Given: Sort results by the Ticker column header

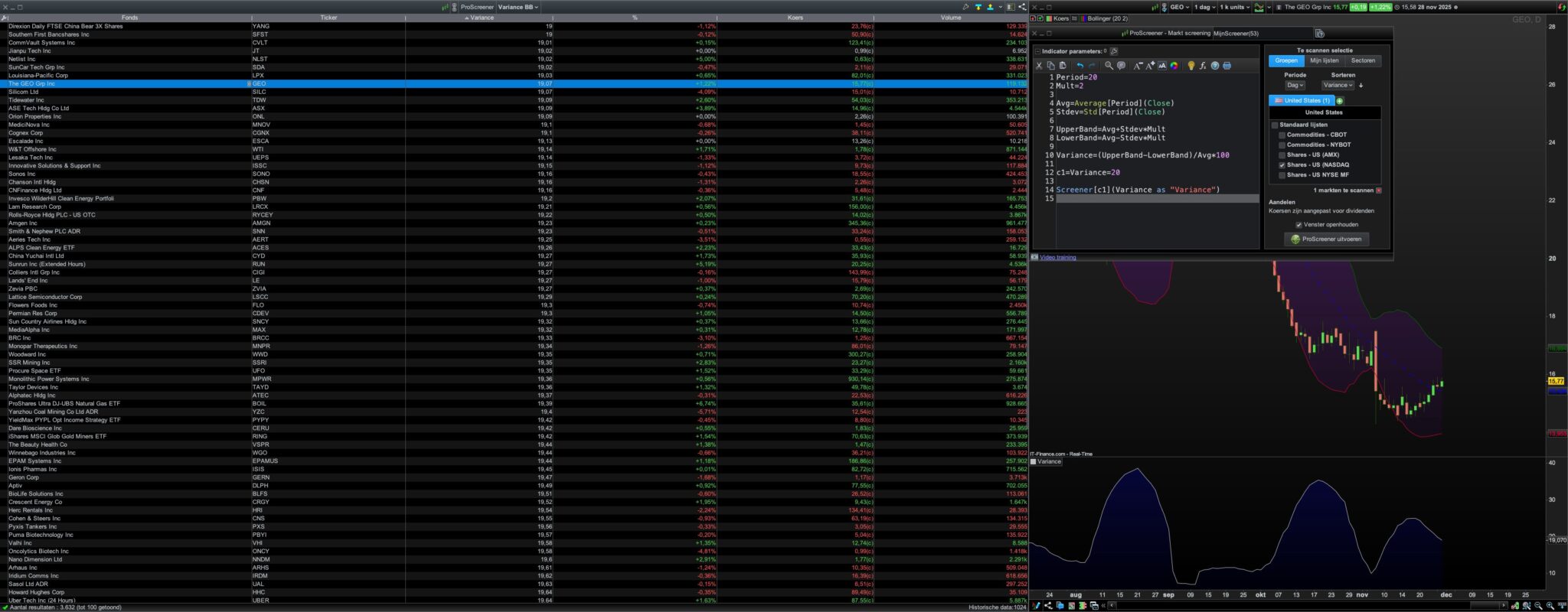Looking at the screenshot, I should pos(328,18).
